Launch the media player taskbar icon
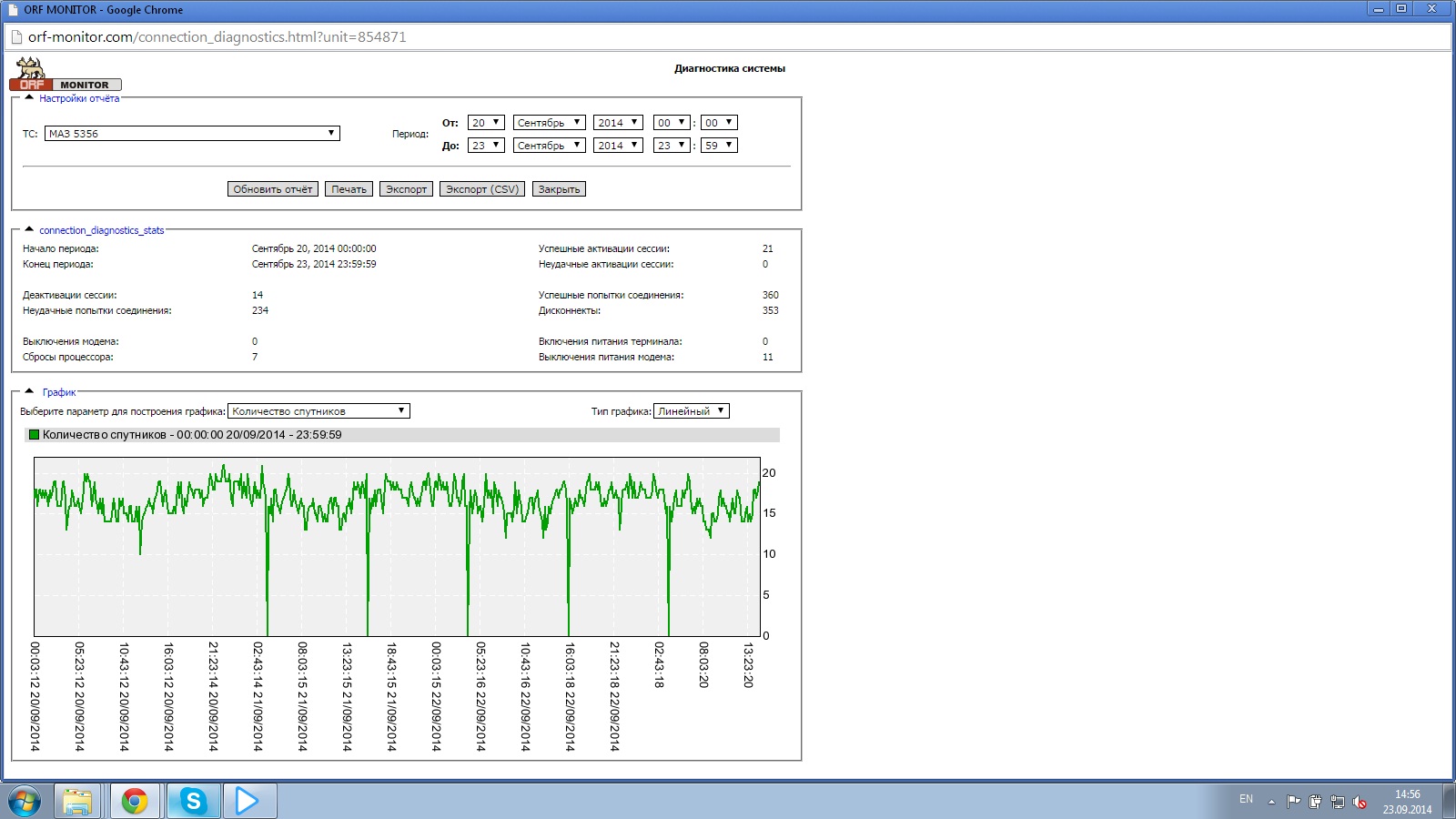 [248, 801]
